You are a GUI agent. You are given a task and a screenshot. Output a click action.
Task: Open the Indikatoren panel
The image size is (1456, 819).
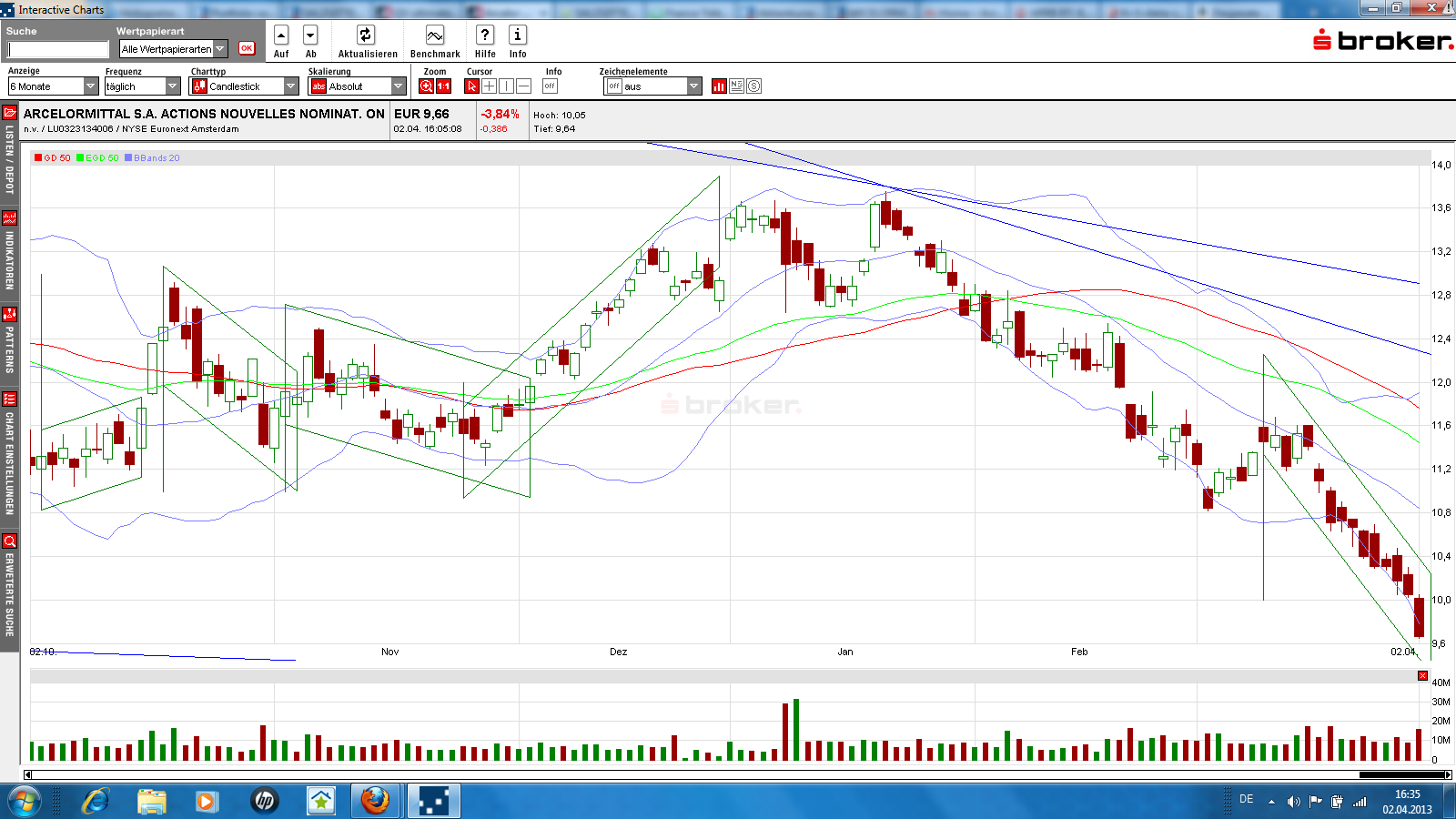pos(9,218)
